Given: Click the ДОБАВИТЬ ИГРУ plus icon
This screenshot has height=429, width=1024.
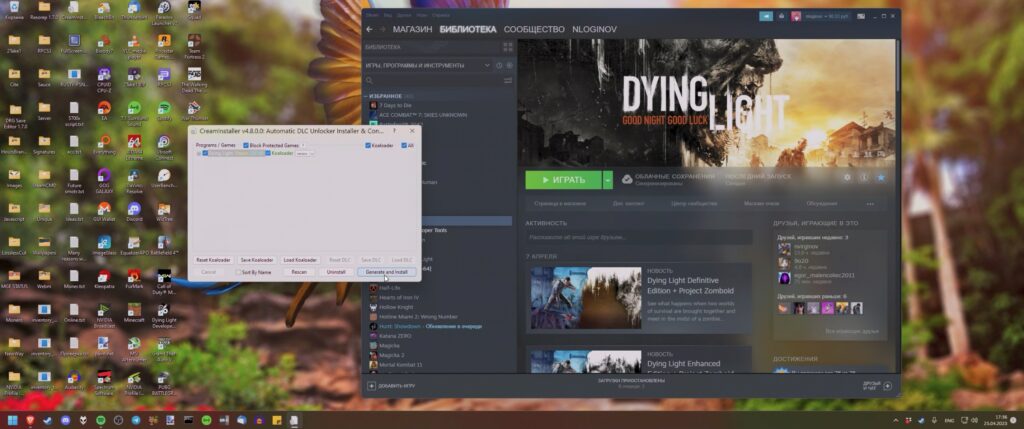Looking at the screenshot, I should coord(371,386).
